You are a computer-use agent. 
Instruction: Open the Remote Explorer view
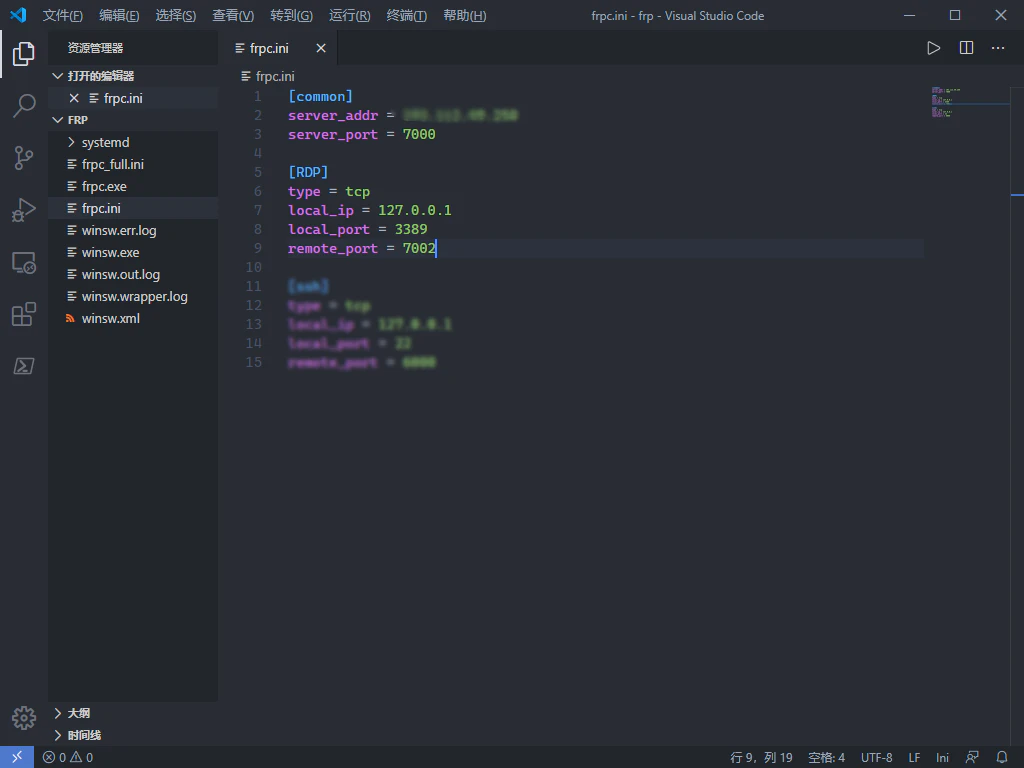24,263
